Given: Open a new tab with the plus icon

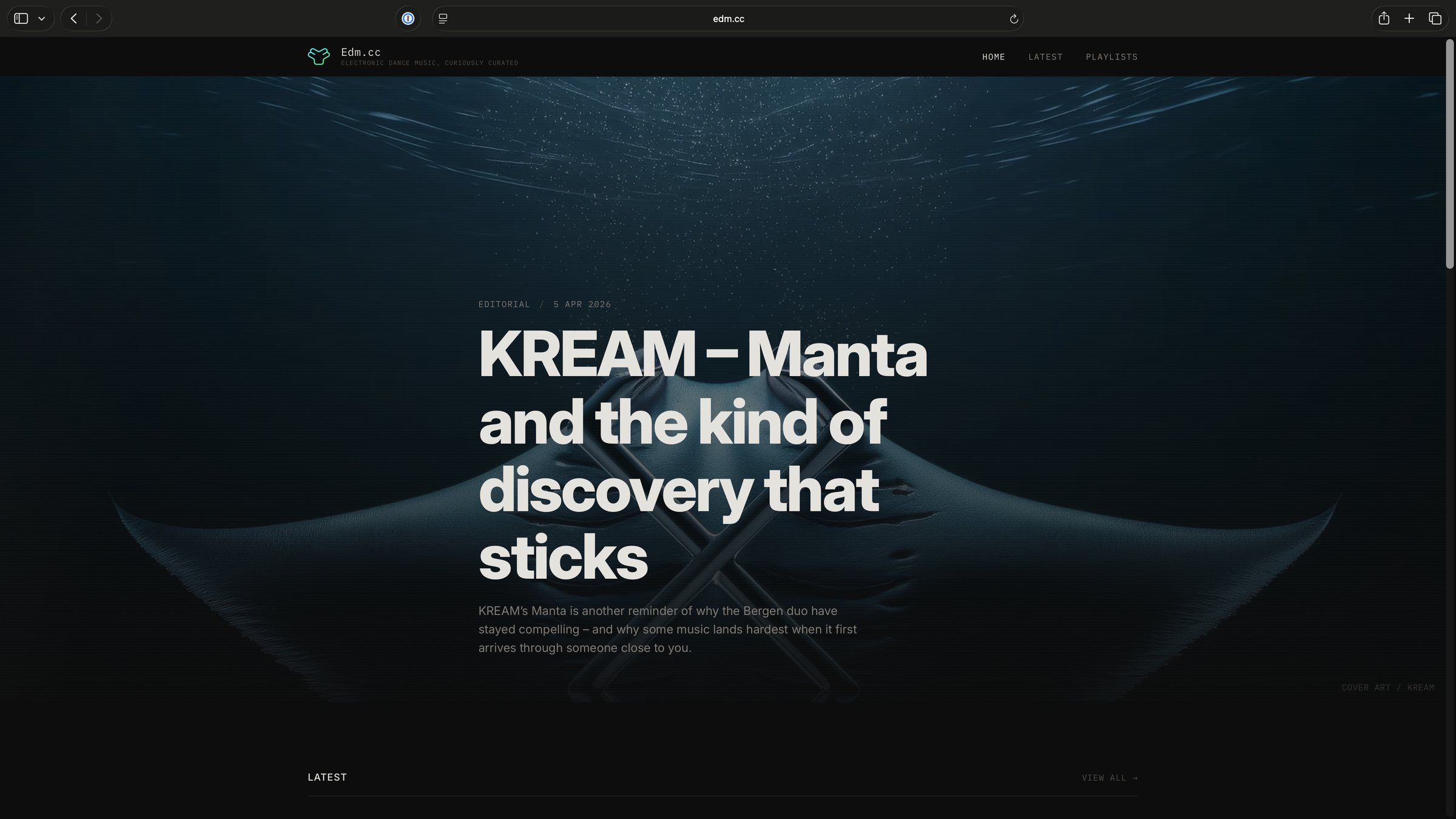Looking at the screenshot, I should [x=1409, y=19].
